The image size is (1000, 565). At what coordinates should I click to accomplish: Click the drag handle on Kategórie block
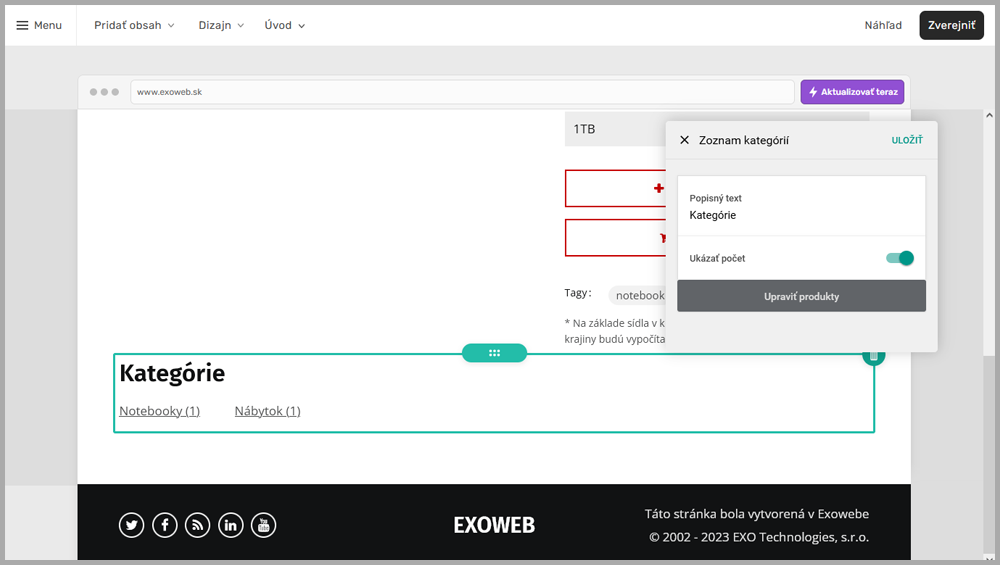pyautogui.click(x=494, y=353)
